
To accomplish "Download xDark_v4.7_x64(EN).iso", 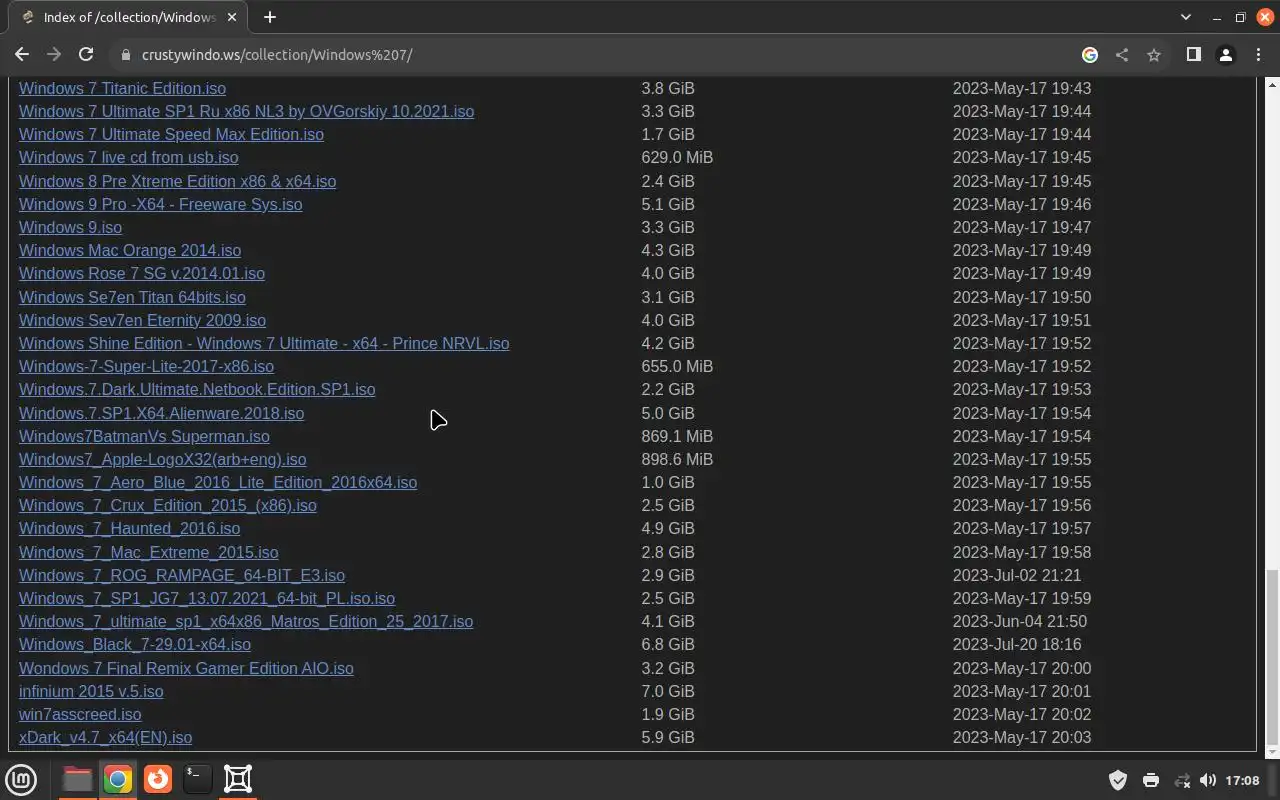I will tap(105, 737).
